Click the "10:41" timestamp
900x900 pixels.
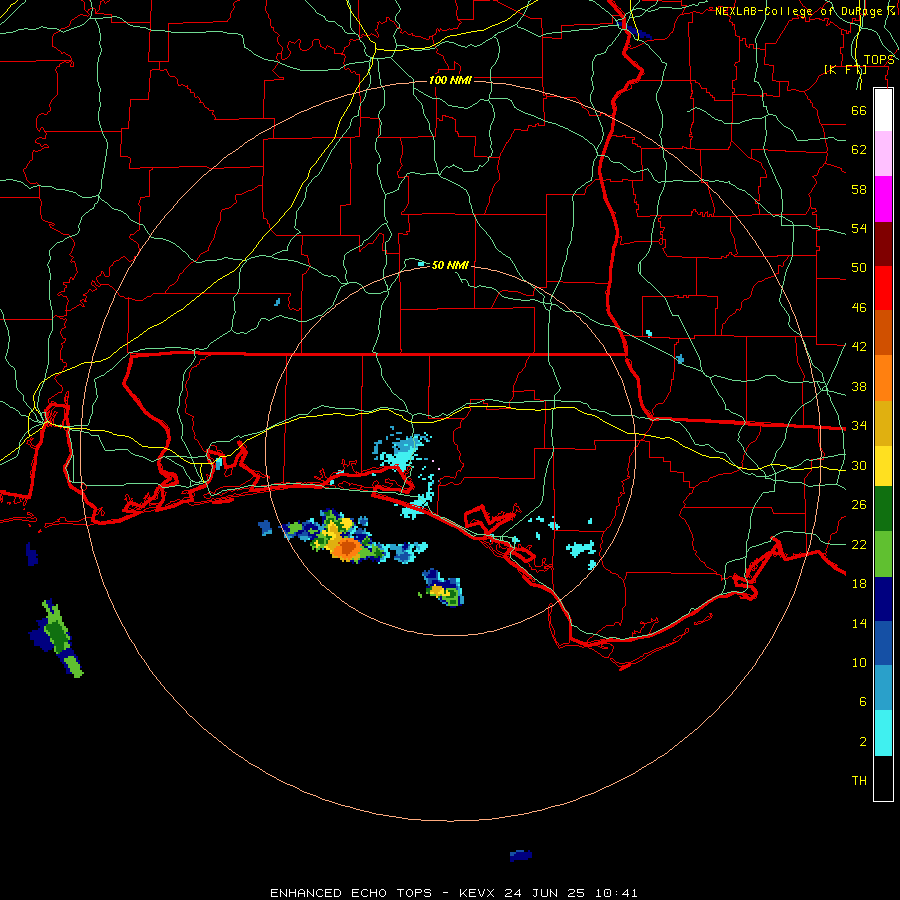pyautogui.click(x=616, y=893)
